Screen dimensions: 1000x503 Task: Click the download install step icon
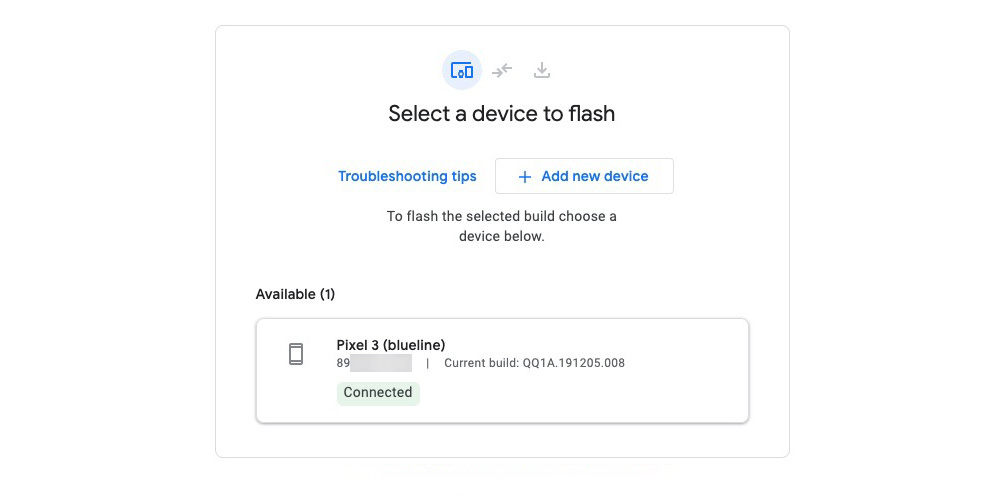click(x=542, y=70)
